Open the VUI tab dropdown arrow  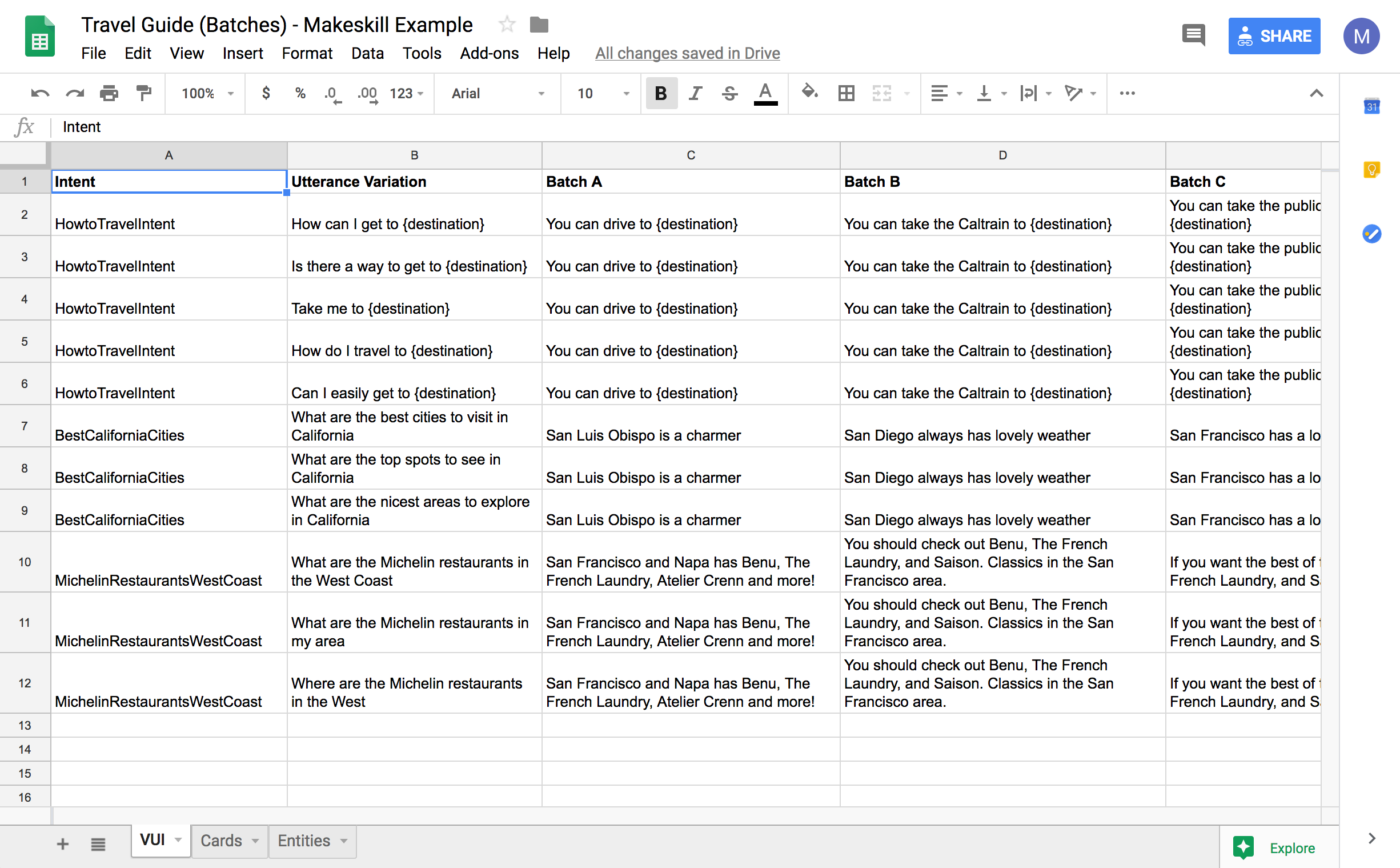pos(178,840)
